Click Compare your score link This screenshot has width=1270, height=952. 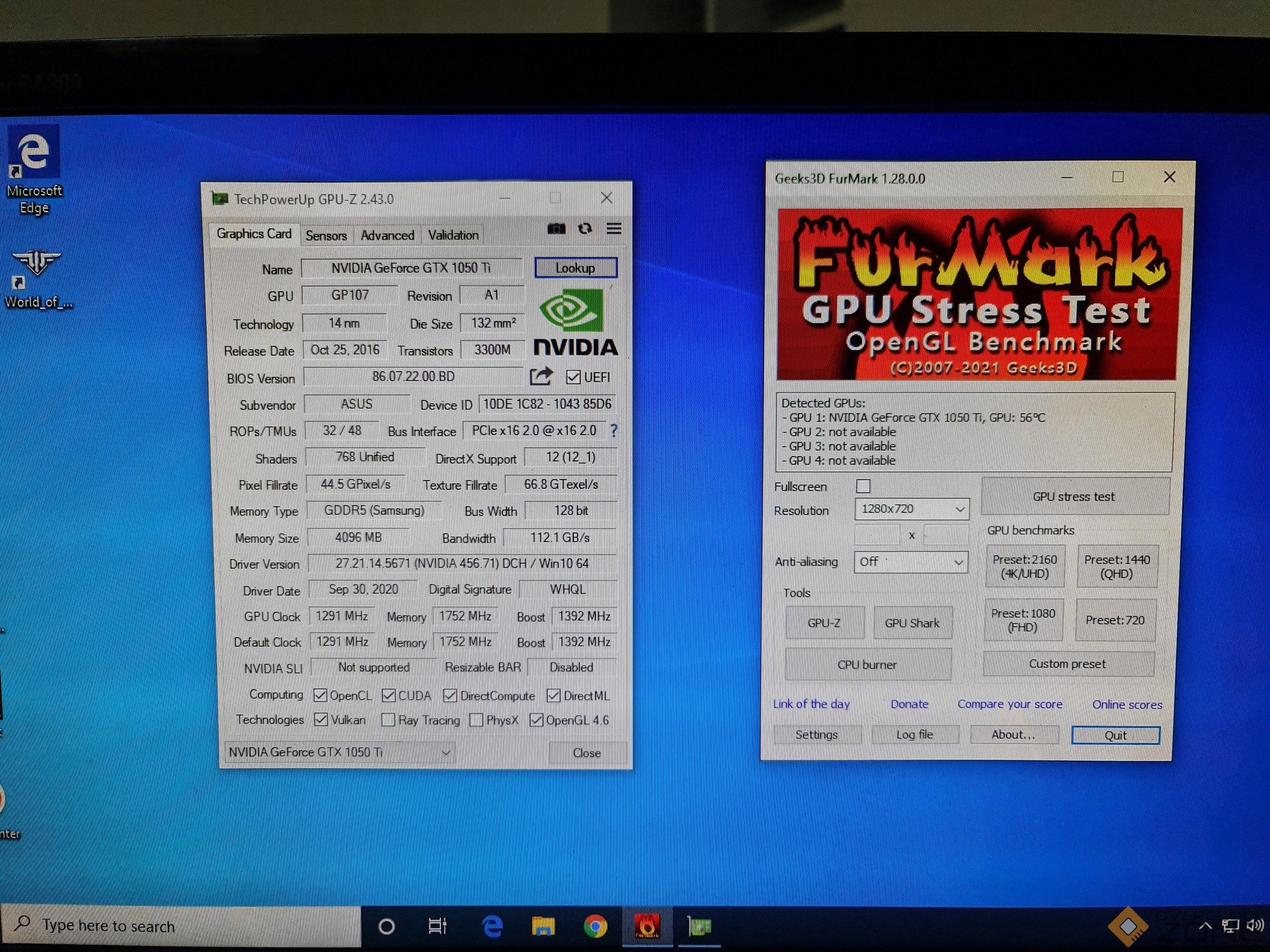point(1010,704)
